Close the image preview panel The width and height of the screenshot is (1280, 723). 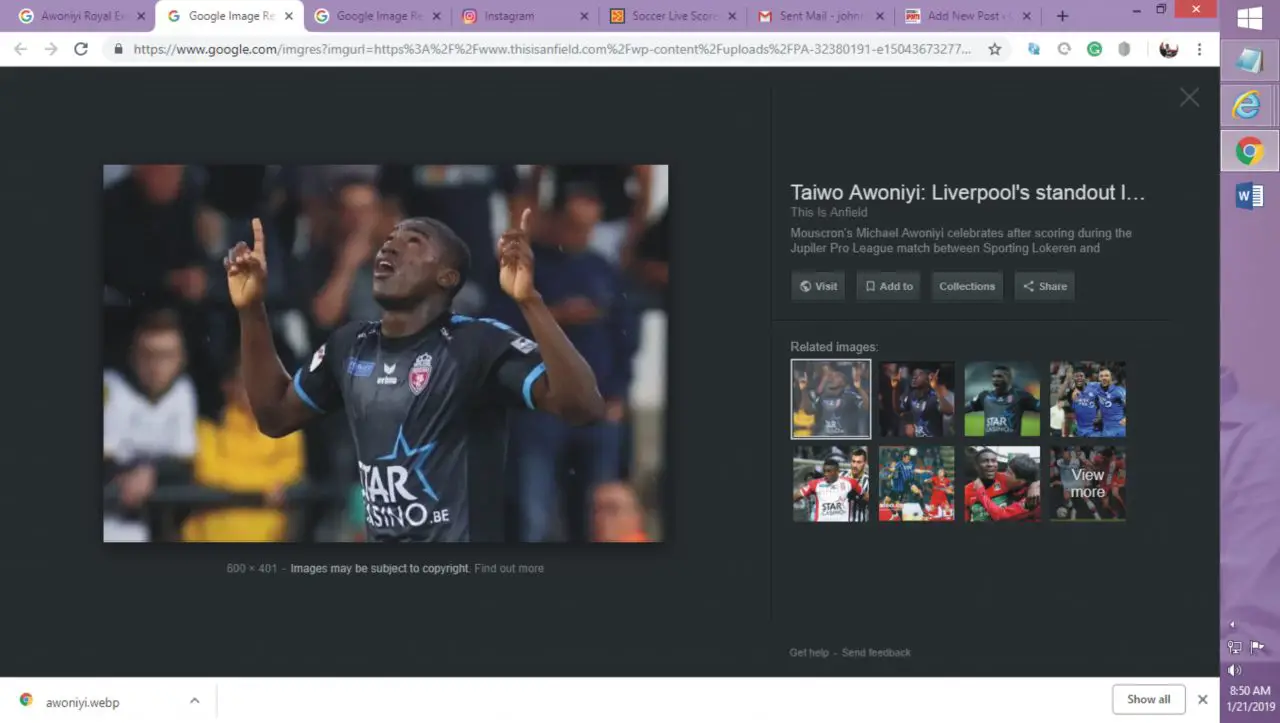(1189, 97)
